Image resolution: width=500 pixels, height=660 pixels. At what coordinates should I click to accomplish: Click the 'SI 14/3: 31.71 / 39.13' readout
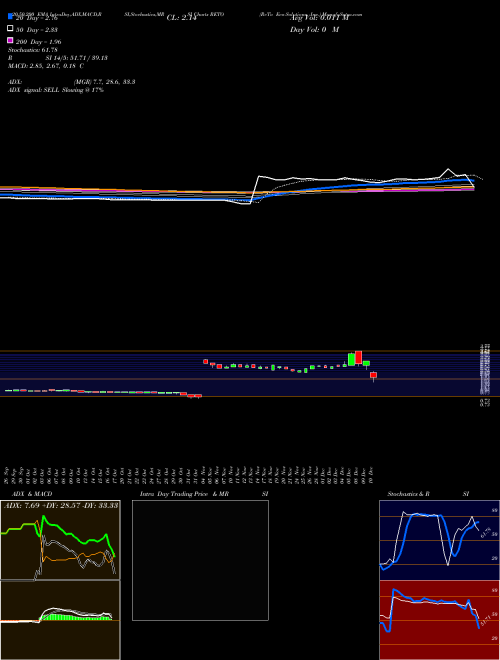click(77, 58)
